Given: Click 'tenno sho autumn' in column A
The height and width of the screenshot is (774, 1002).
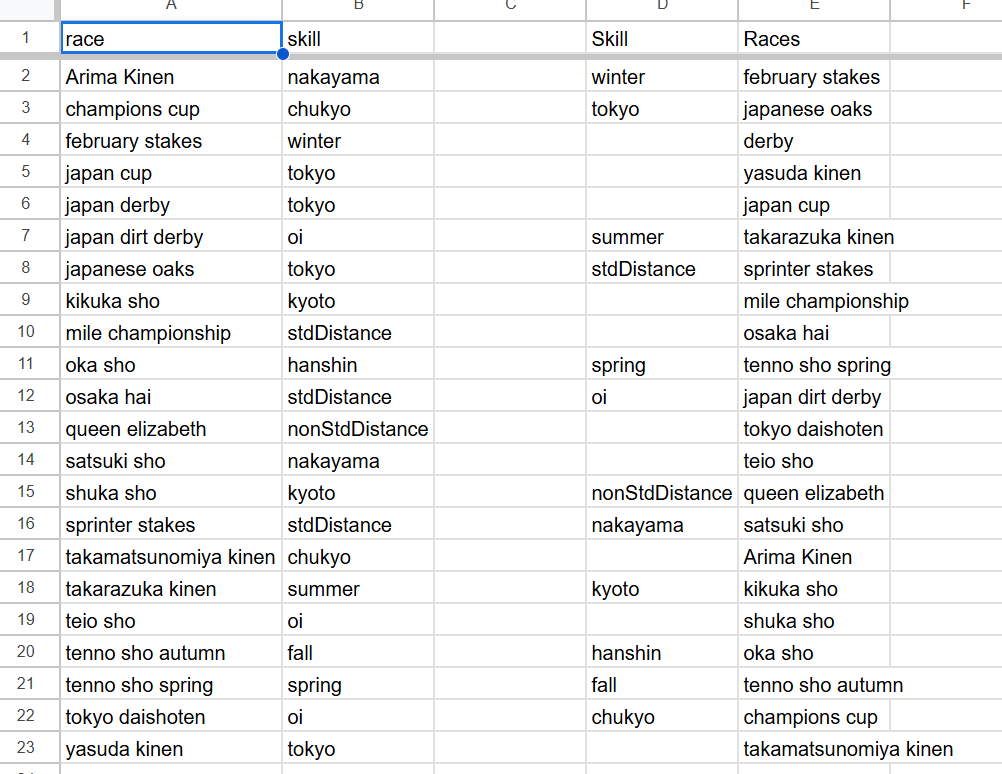Looking at the screenshot, I should point(171,652).
